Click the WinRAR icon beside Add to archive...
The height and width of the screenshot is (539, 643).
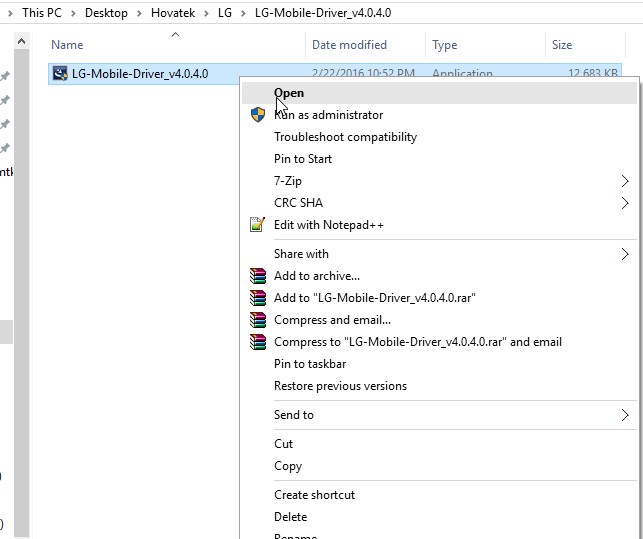click(x=258, y=276)
